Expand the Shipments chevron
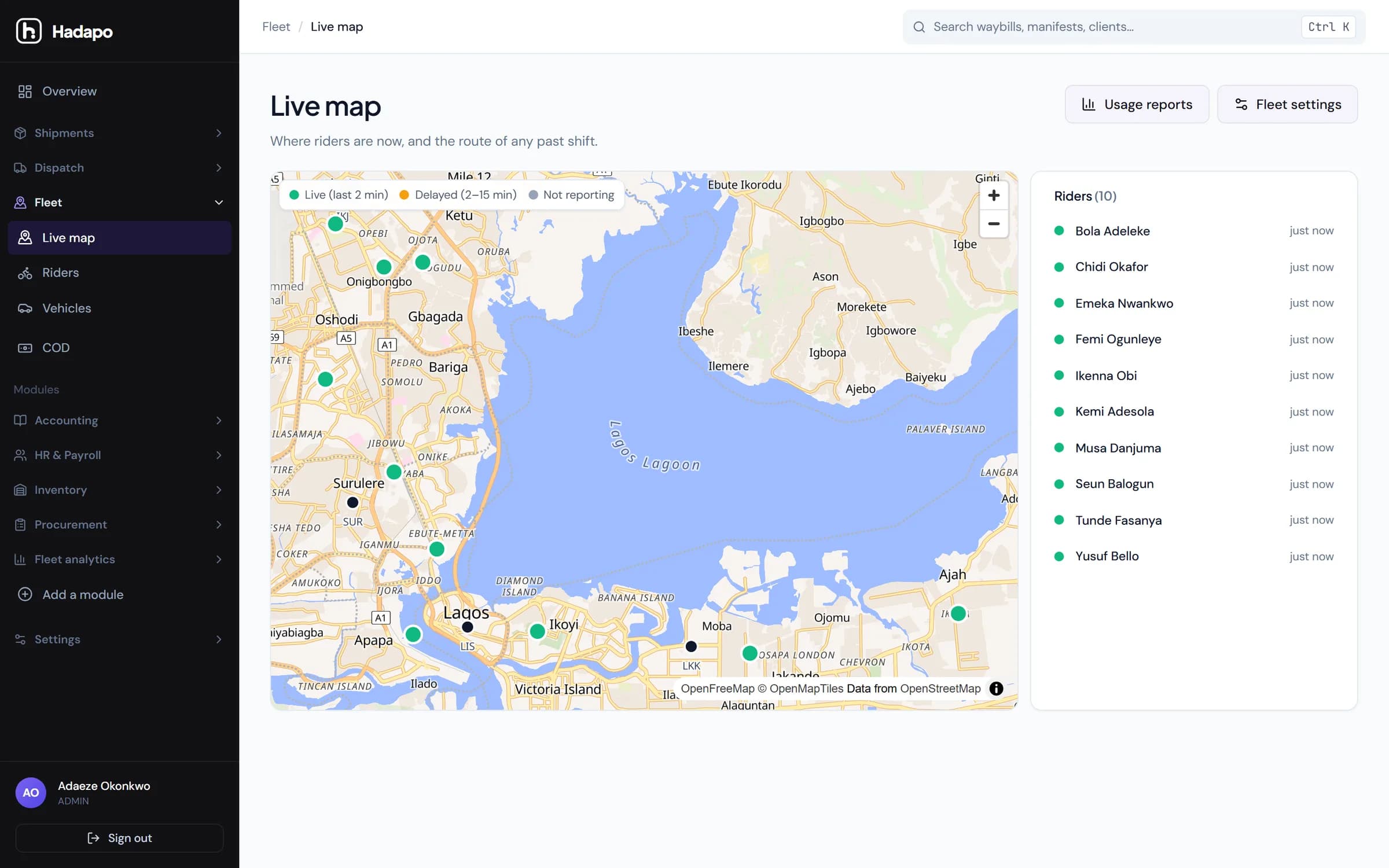Image resolution: width=1389 pixels, height=868 pixels. coord(219,133)
